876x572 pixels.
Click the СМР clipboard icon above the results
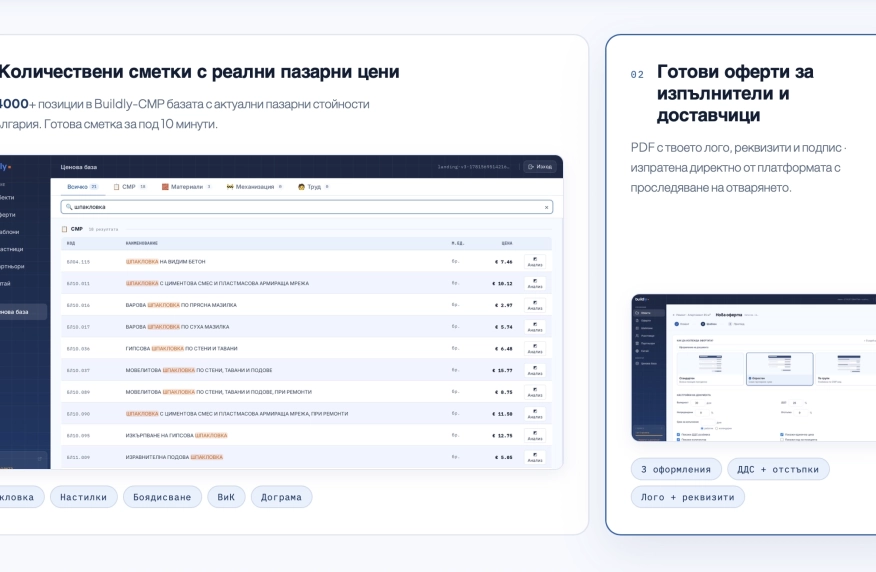(x=64, y=229)
